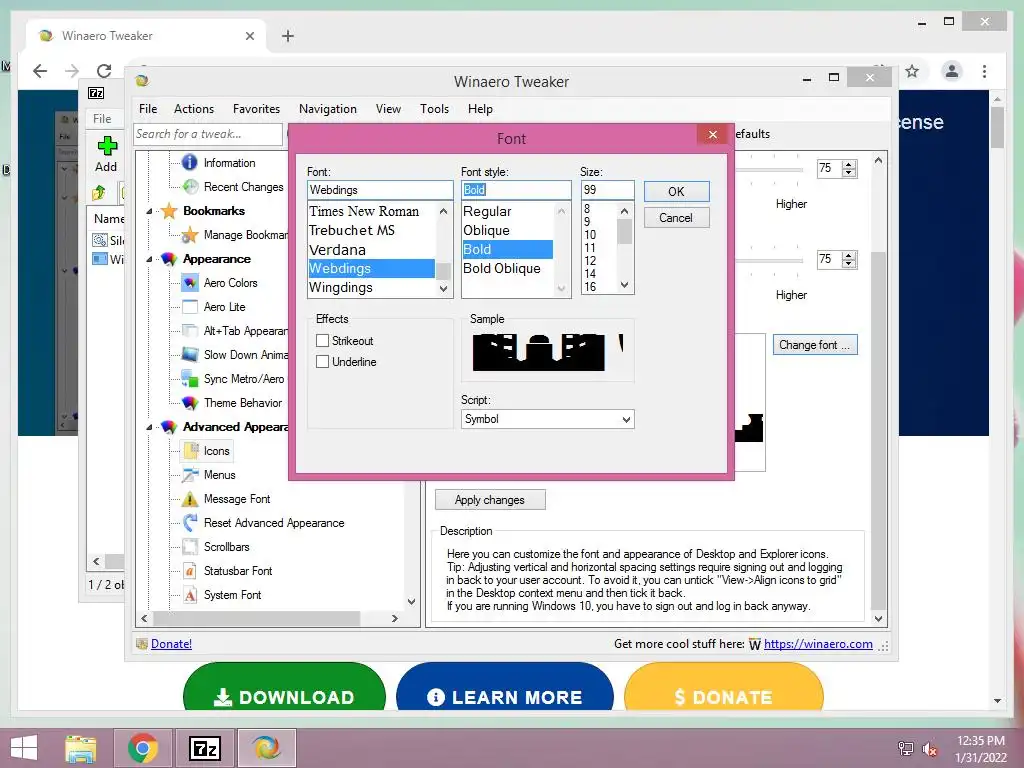1024x768 pixels.
Task: Click the Manage Bookmarks icon
Action: tap(190, 234)
